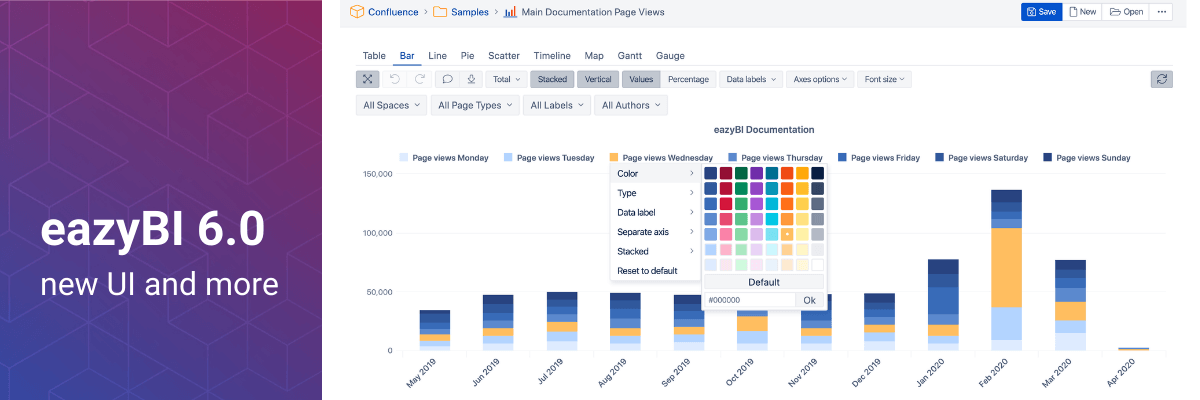
Task: Toggle Page views Monday legend series
Action: (x=444, y=158)
